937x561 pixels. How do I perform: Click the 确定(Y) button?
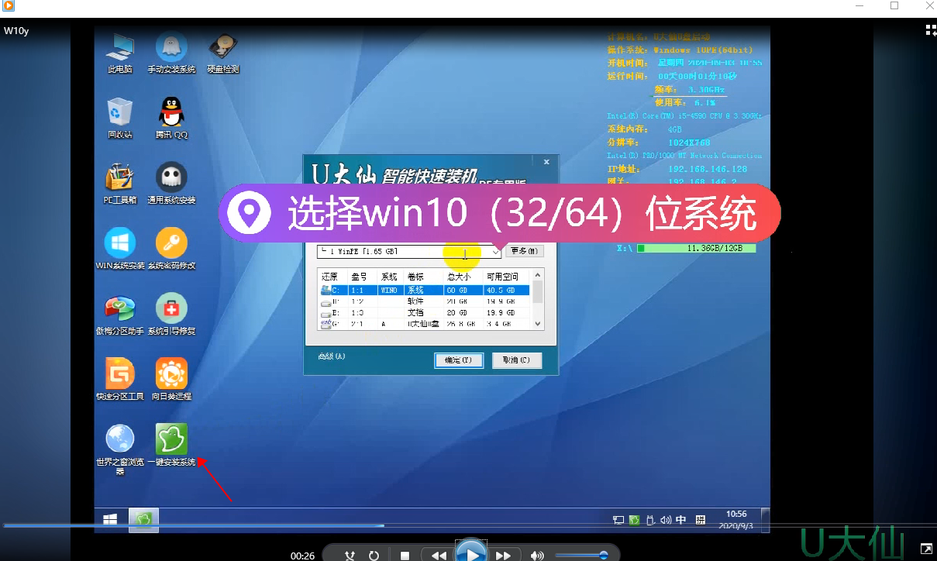point(458,360)
